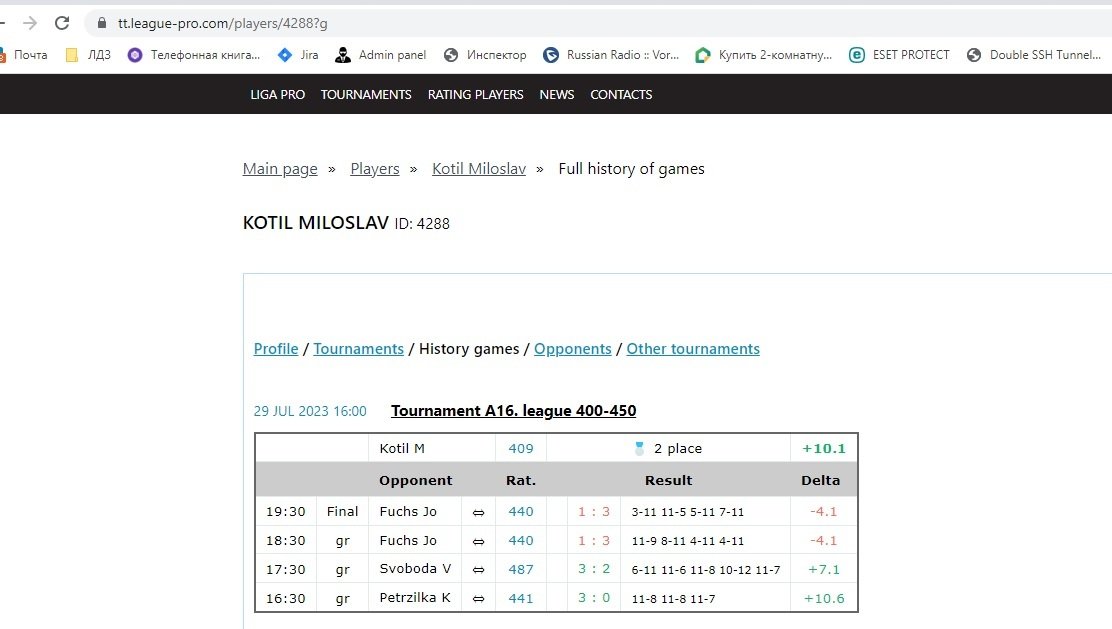Click the padlock site info icon
This screenshot has height=629, width=1112.
coord(101,22)
